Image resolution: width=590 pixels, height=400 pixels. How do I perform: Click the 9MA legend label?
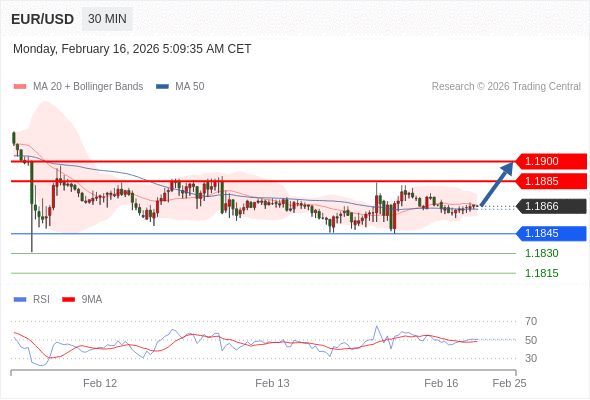(92, 300)
